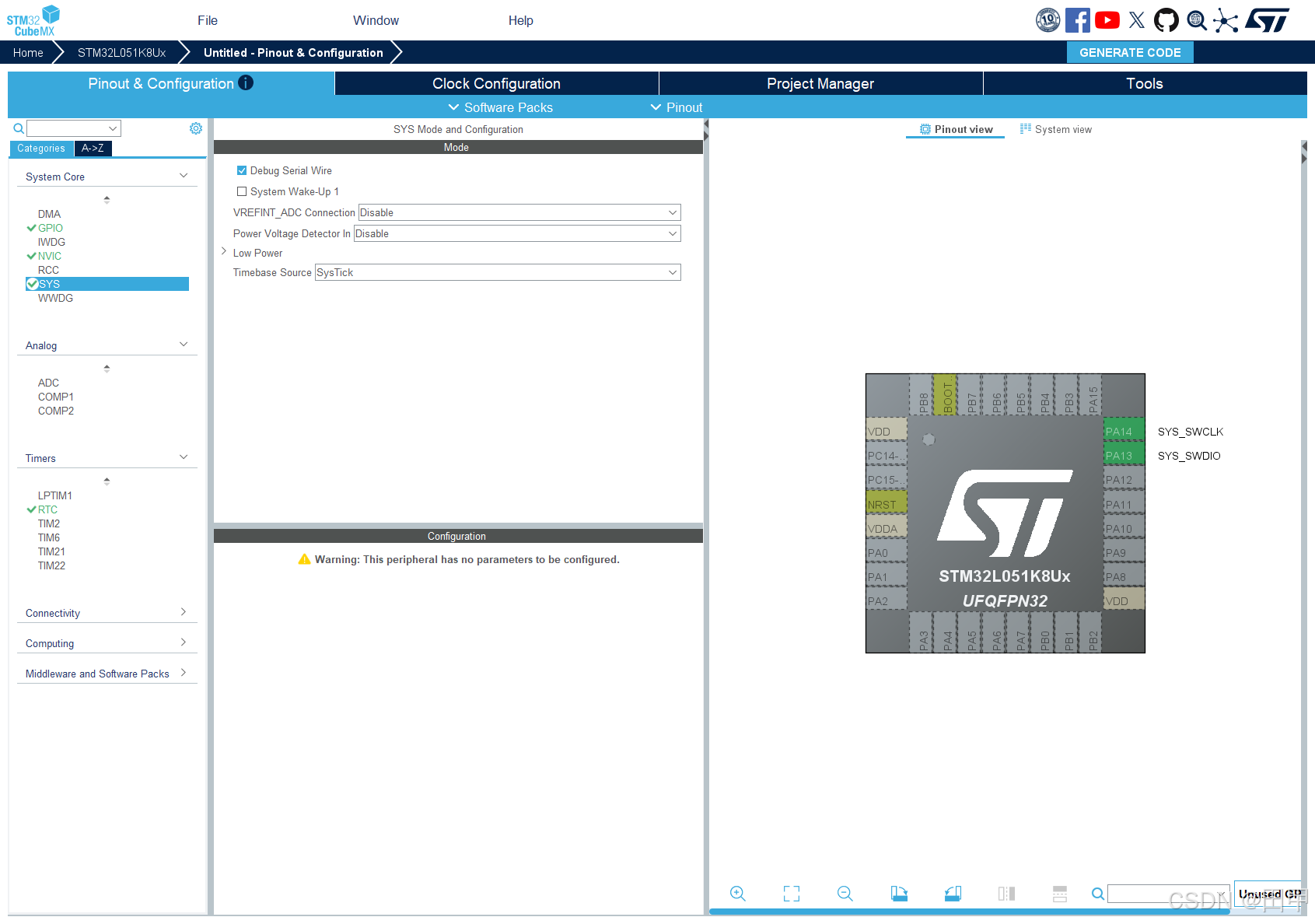Viewport: 1315px width, 924px height.
Task: Switch to Clock Configuration tab
Action: click(496, 83)
